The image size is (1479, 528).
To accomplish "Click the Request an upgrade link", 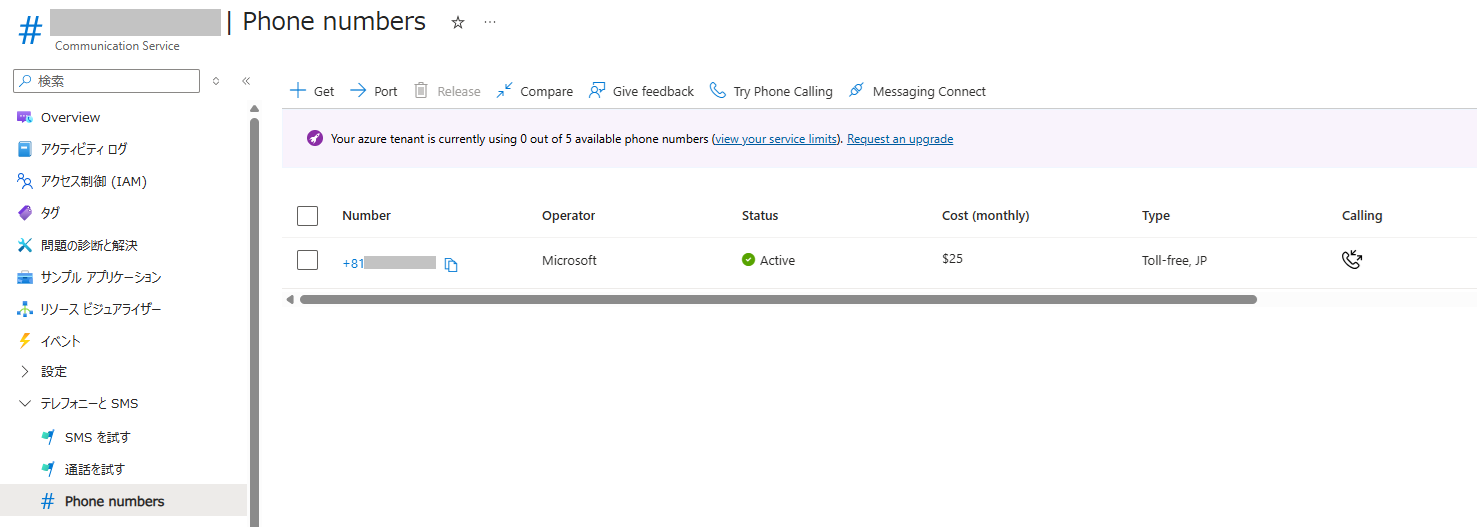I will pyautogui.click(x=899, y=139).
